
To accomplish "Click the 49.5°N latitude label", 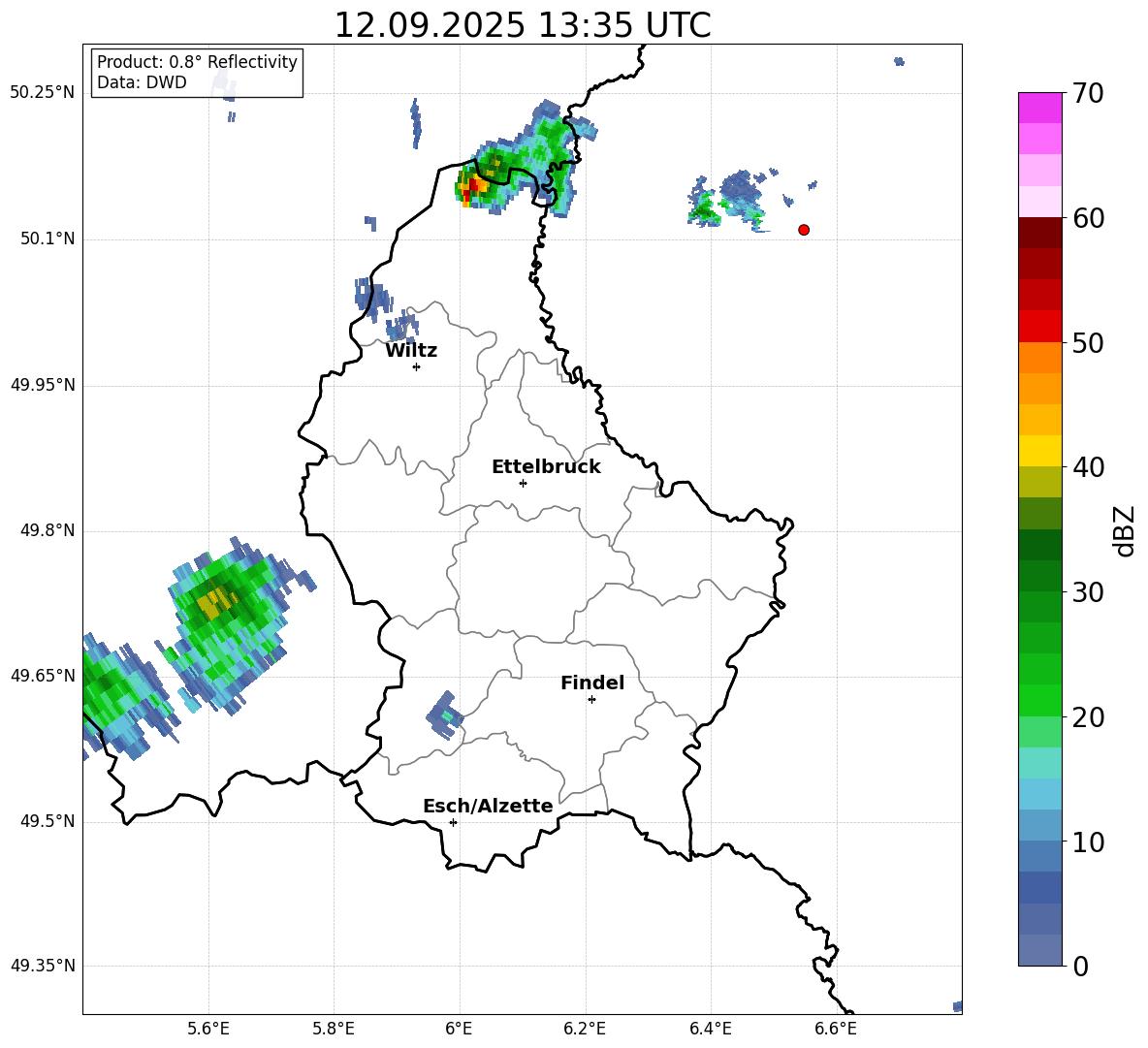I will click(x=48, y=821).
